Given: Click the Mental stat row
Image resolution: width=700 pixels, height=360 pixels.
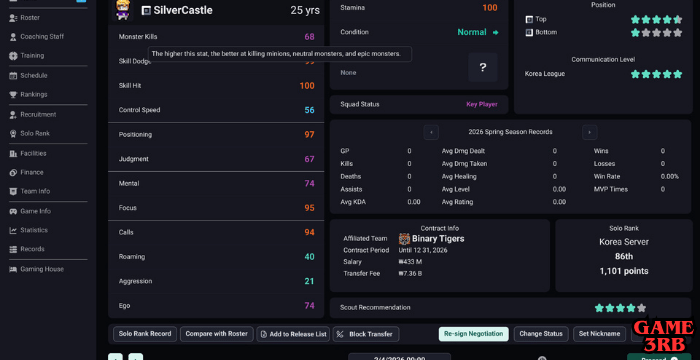Looking at the screenshot, I should point(216,184).
